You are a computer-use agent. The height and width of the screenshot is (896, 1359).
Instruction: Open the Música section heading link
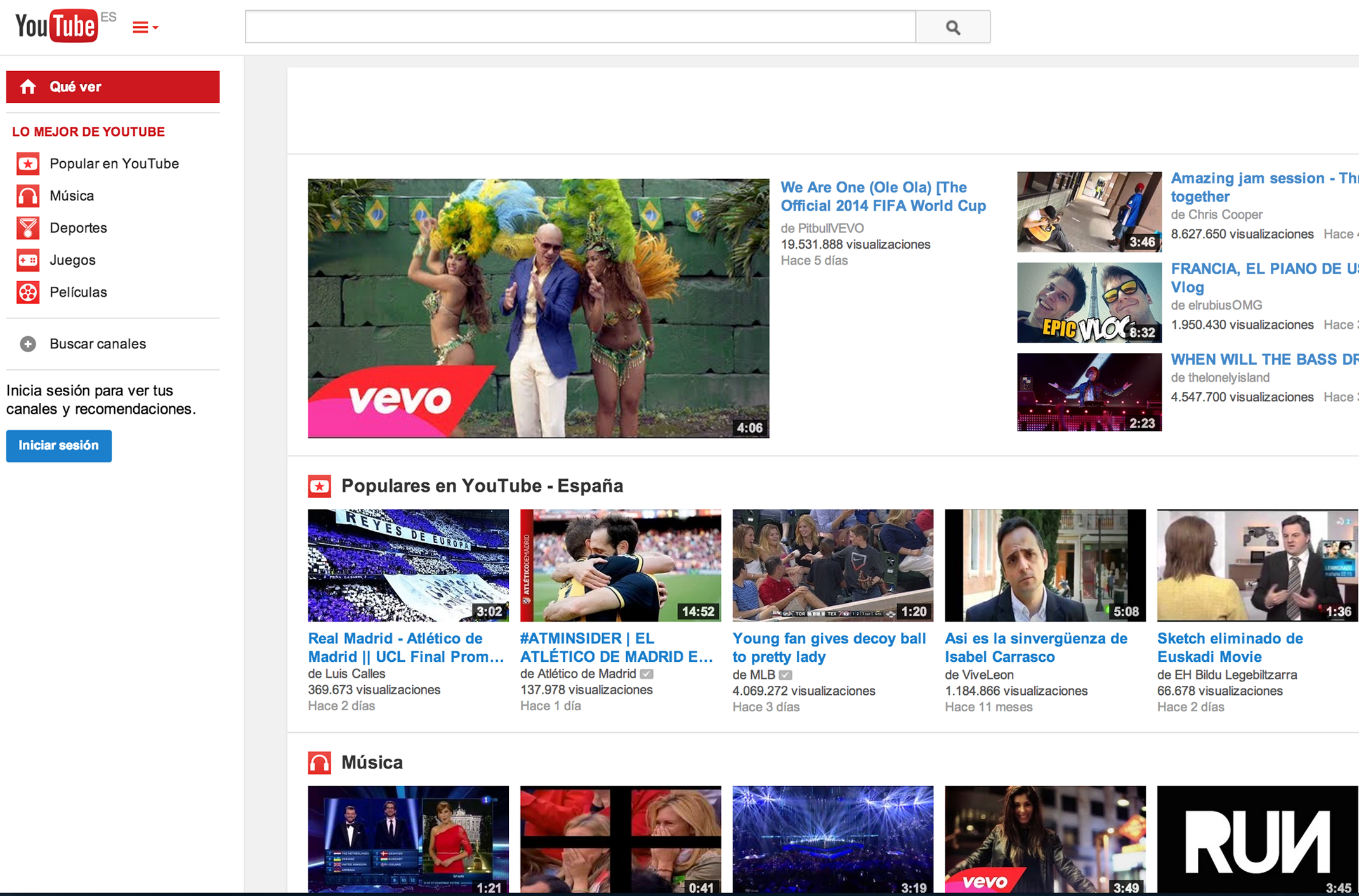372,763
